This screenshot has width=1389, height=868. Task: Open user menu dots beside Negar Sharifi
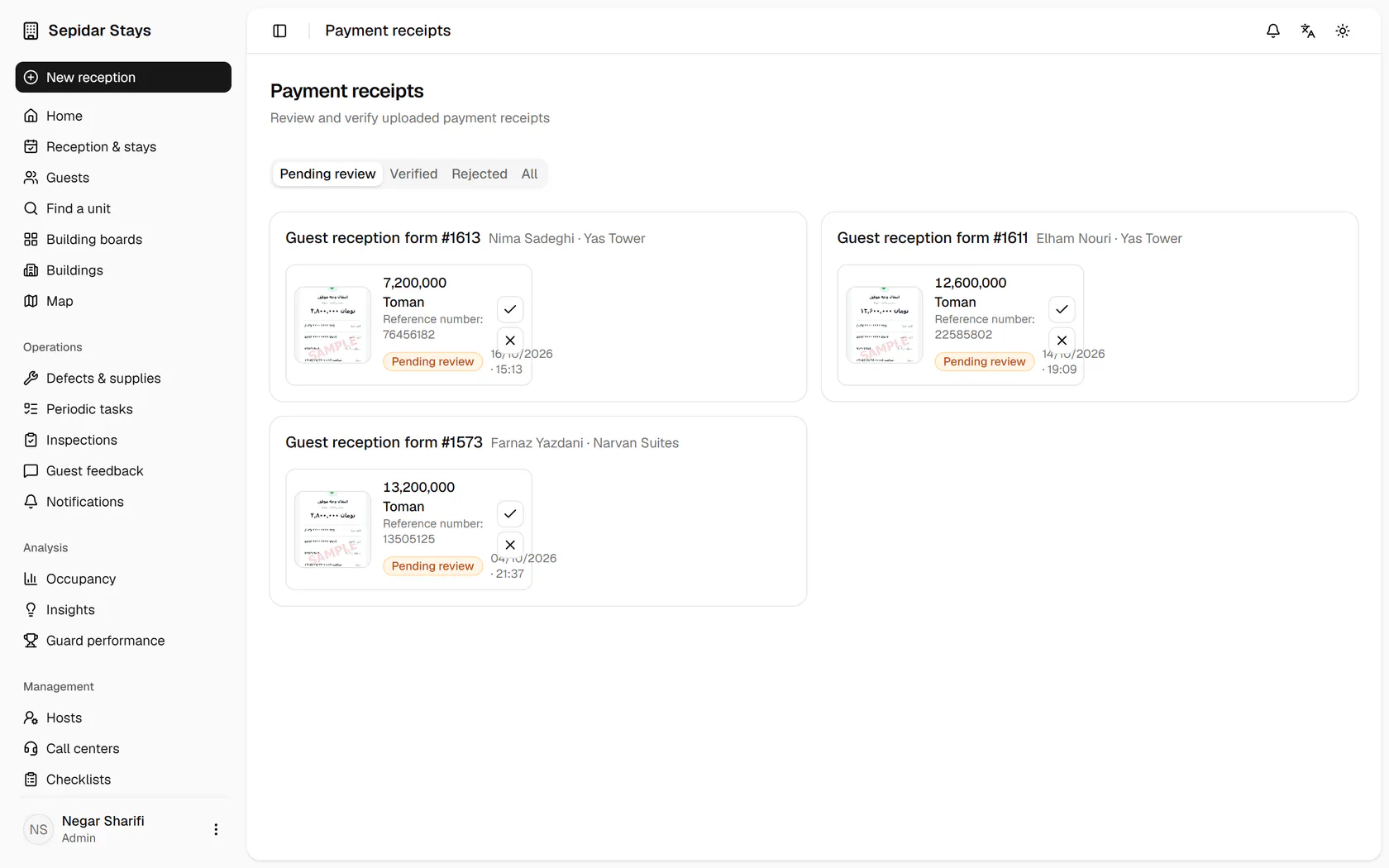[x=216, y=829]
